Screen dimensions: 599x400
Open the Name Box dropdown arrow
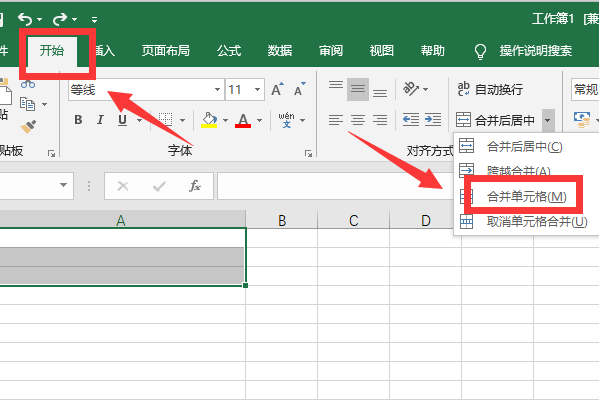tap(63, 185)
